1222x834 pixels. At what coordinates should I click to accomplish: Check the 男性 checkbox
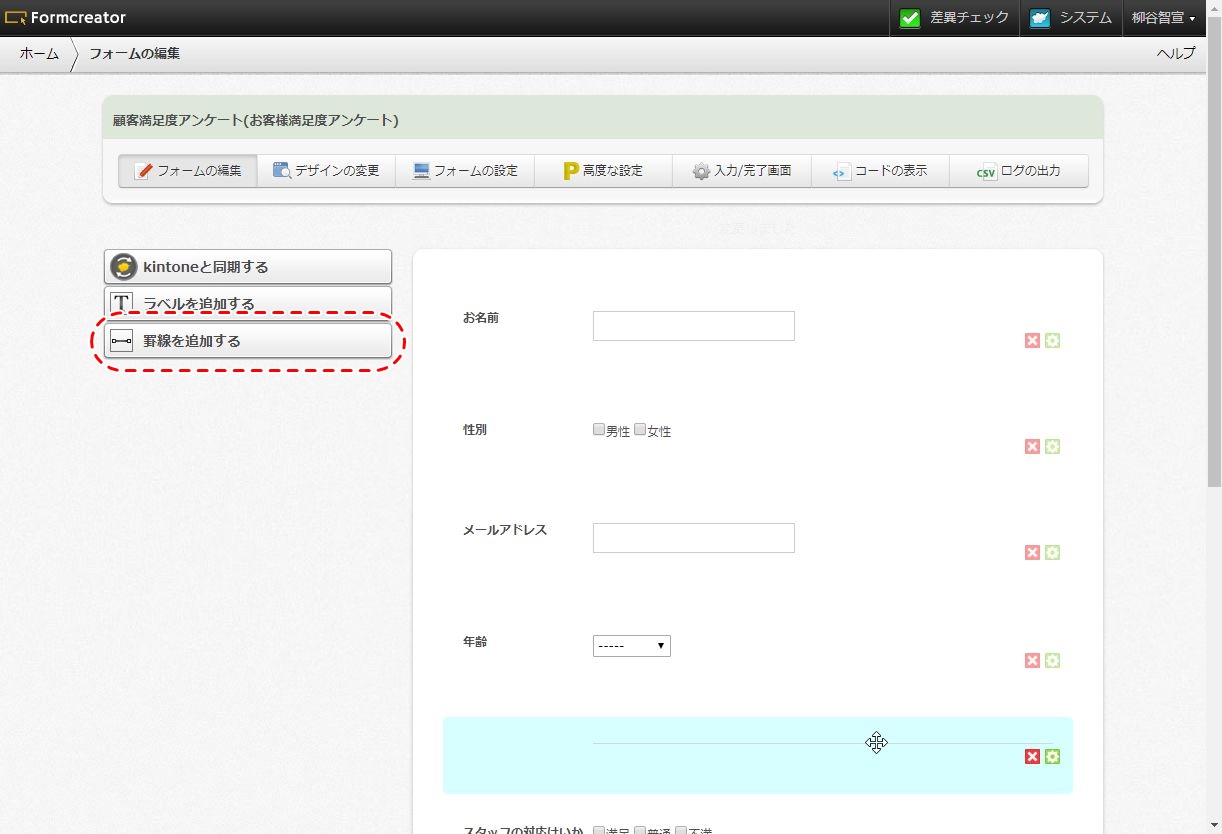599,430
